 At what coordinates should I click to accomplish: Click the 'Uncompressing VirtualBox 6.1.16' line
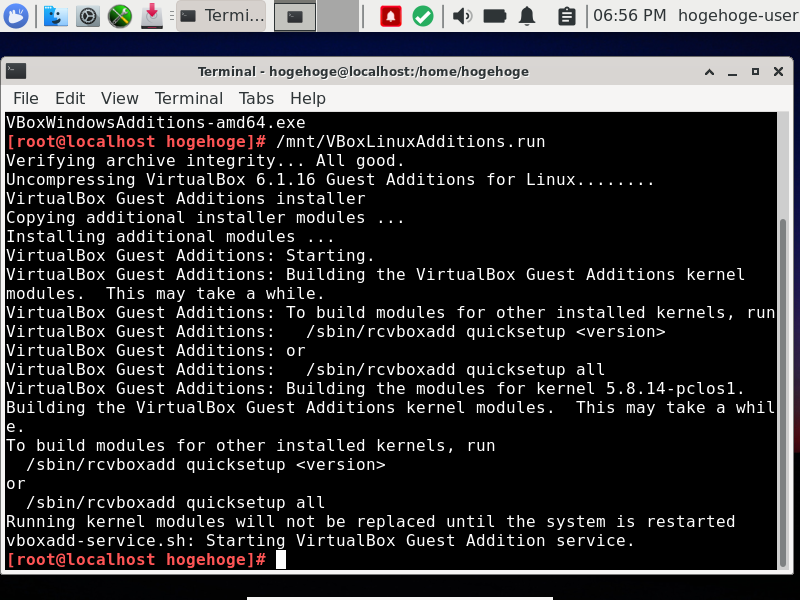[x=330, y=180]
